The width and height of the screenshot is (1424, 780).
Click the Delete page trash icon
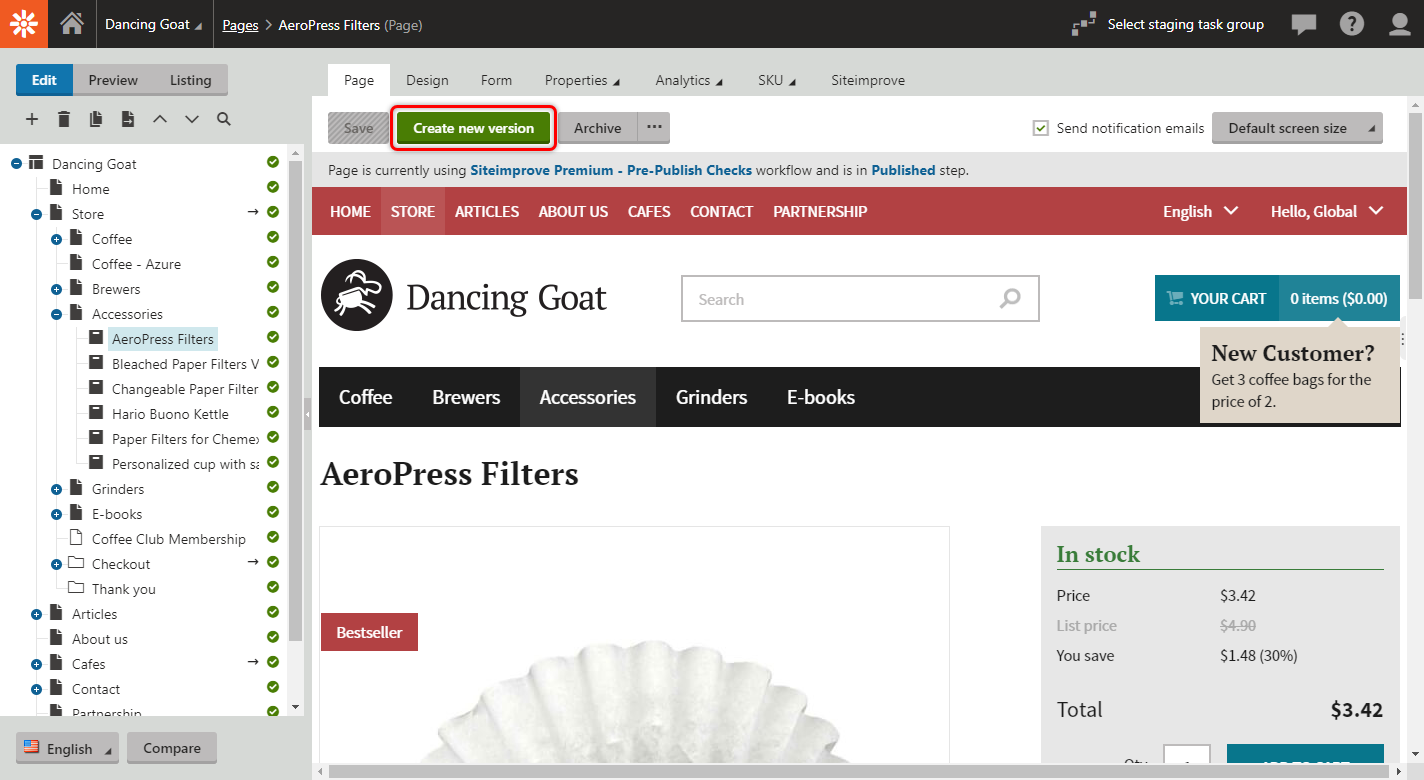point(64,119)
